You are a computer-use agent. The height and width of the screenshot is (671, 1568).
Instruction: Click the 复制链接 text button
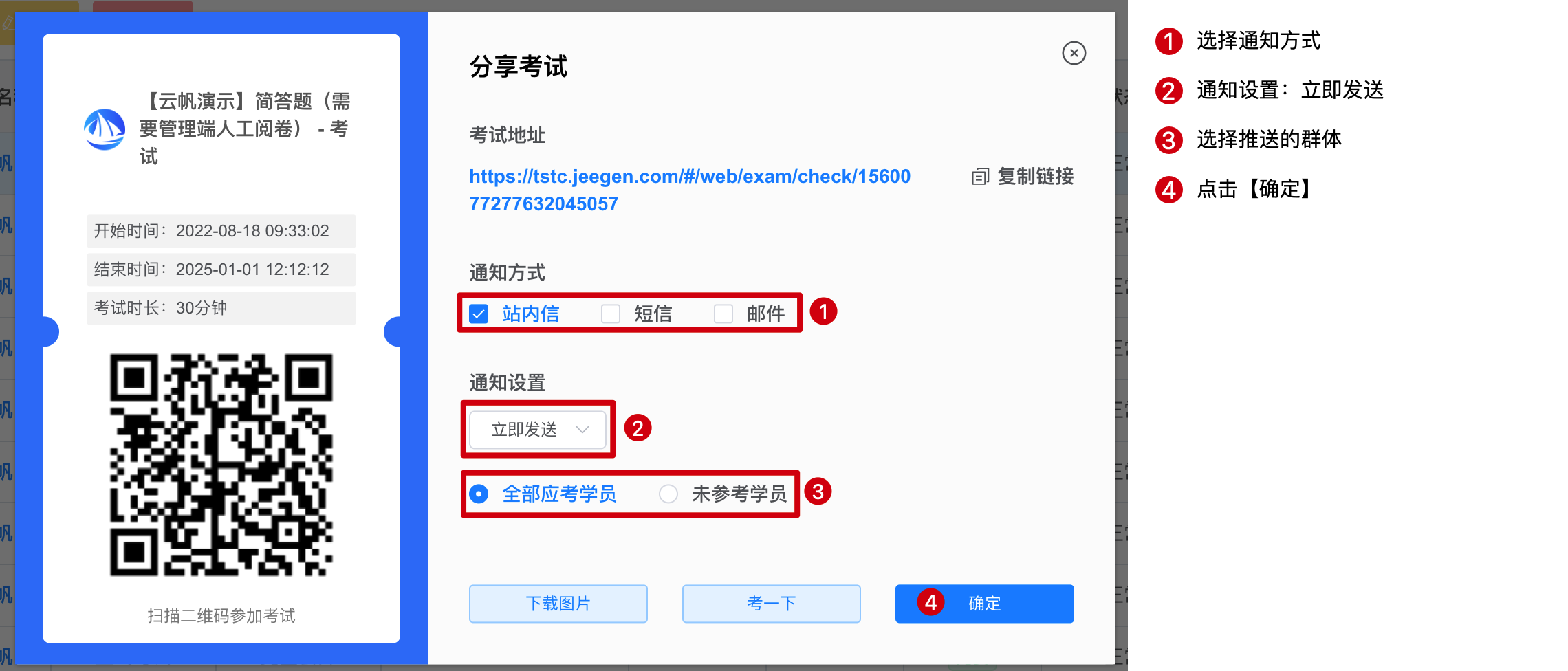coord(1036,177)
